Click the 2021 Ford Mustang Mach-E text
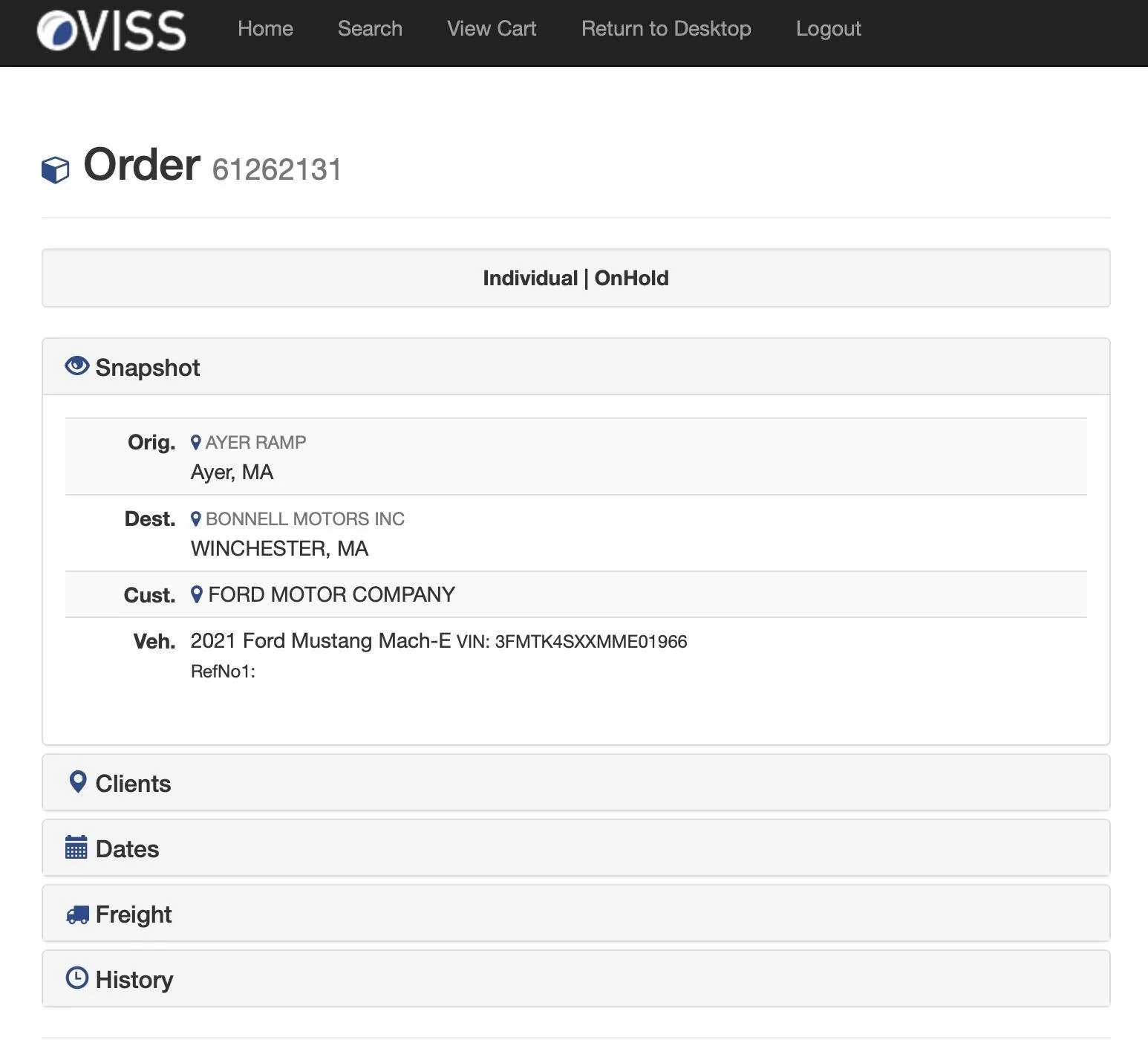 pyautogui.click(x=321, y=640)
